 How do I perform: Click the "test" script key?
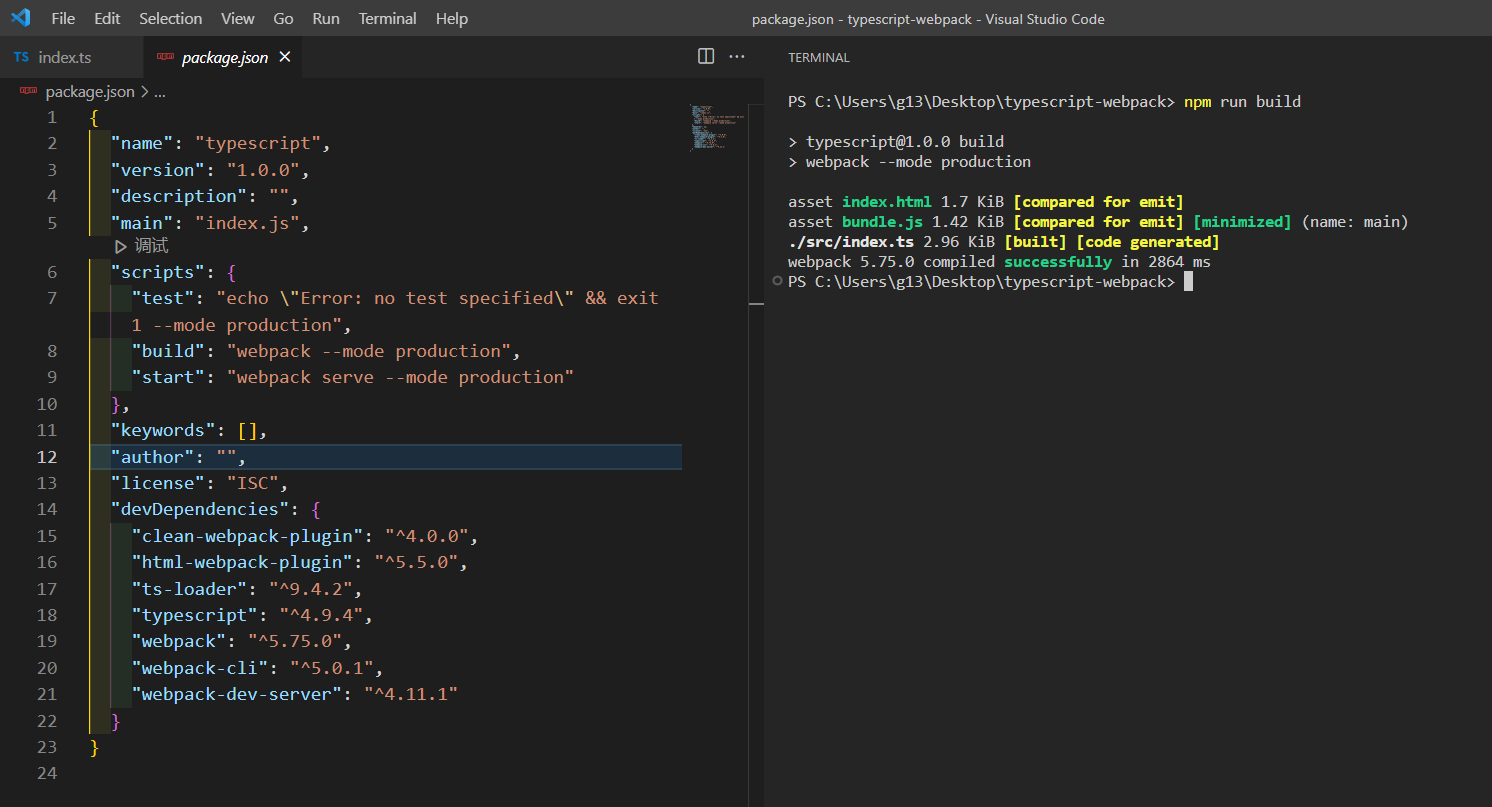coord(164,298)
